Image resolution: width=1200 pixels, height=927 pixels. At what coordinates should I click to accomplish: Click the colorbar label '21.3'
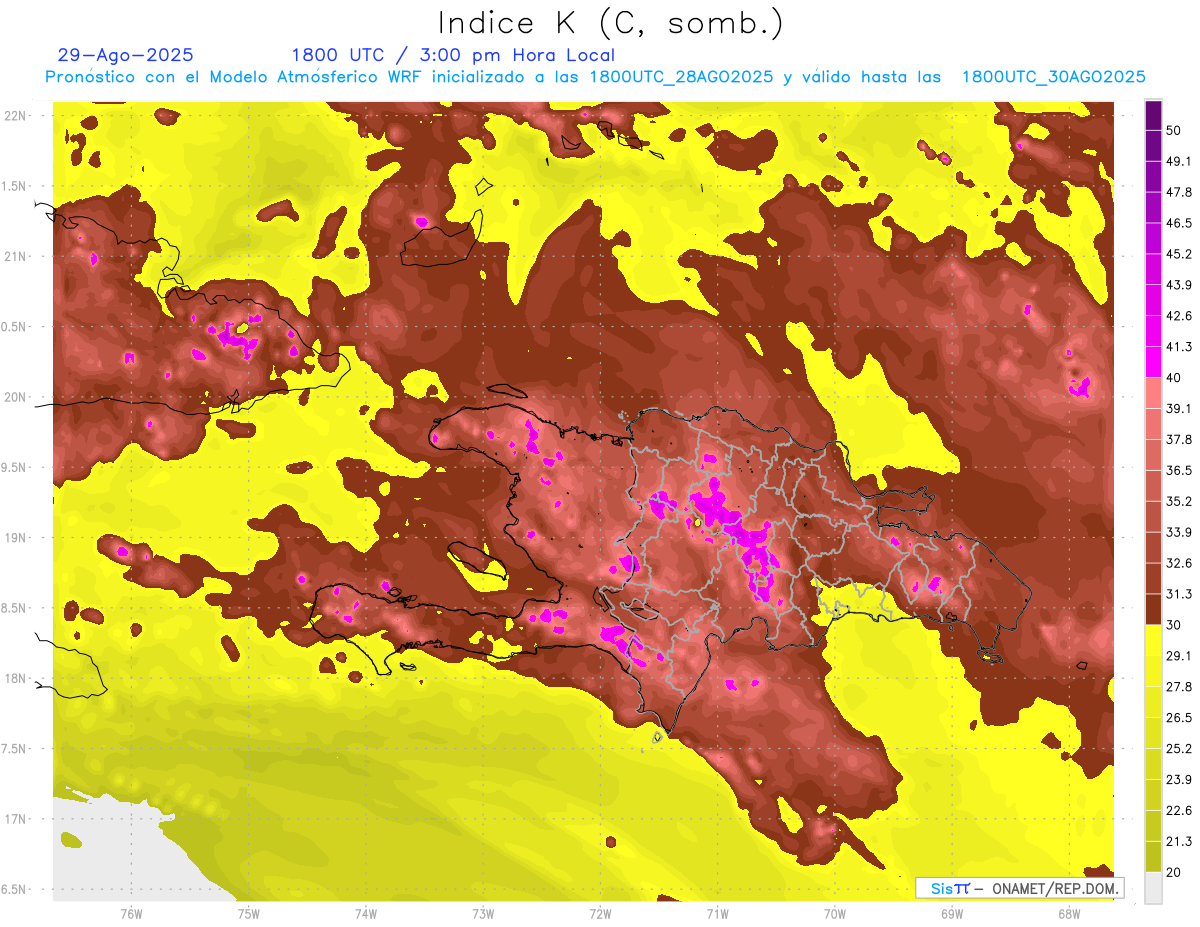click(x=1178, y=841)
